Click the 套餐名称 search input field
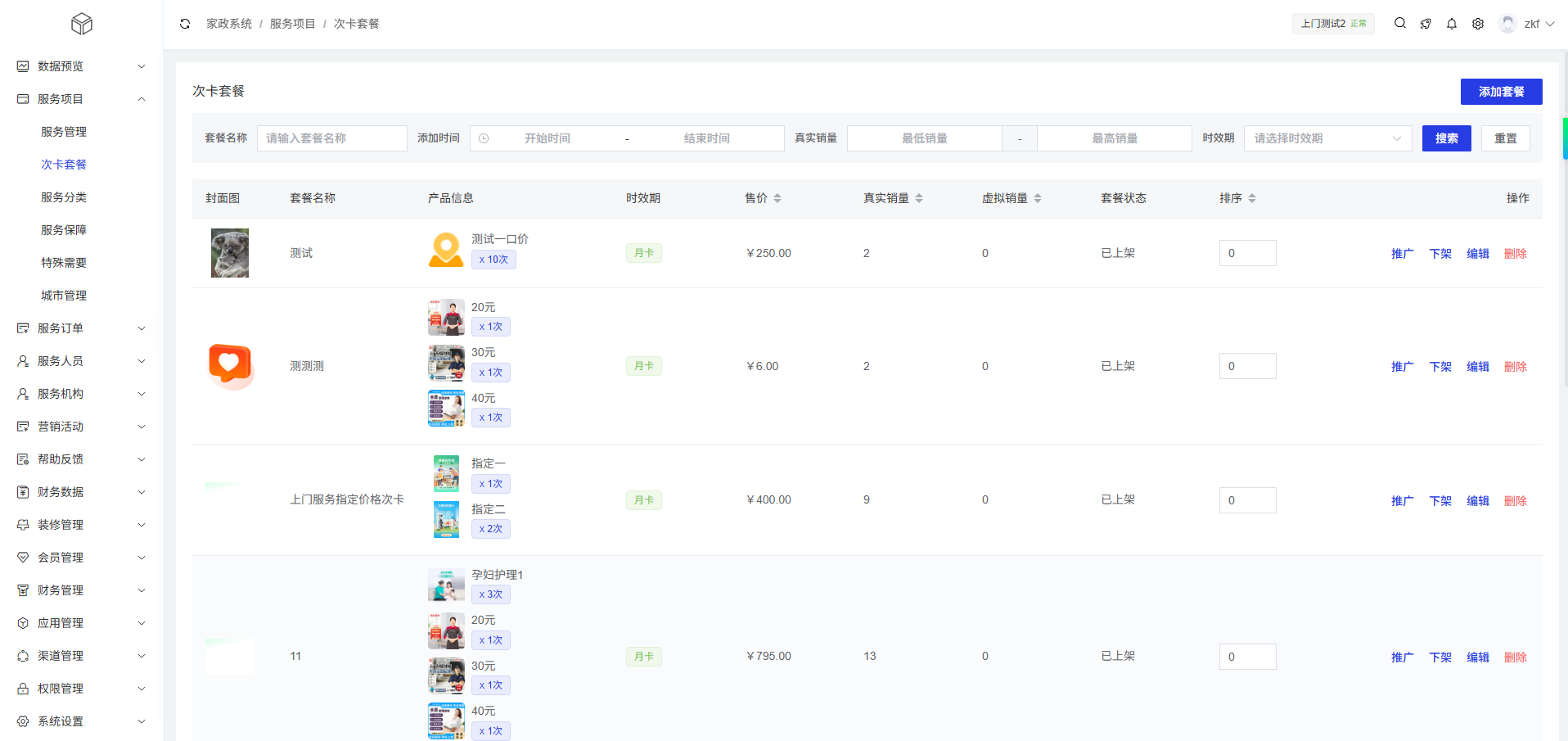This screenshot has width=1568, height=741. [331, 138]
